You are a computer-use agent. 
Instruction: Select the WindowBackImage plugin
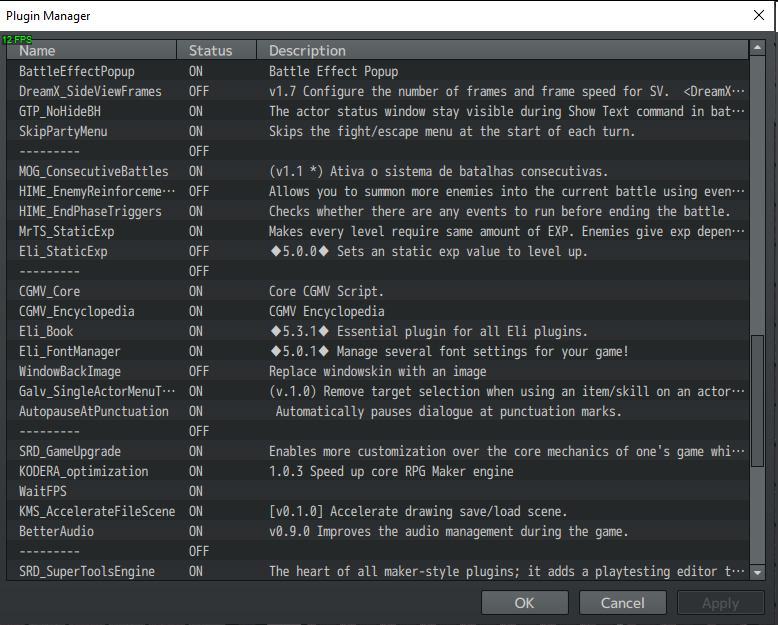(378, 372)
